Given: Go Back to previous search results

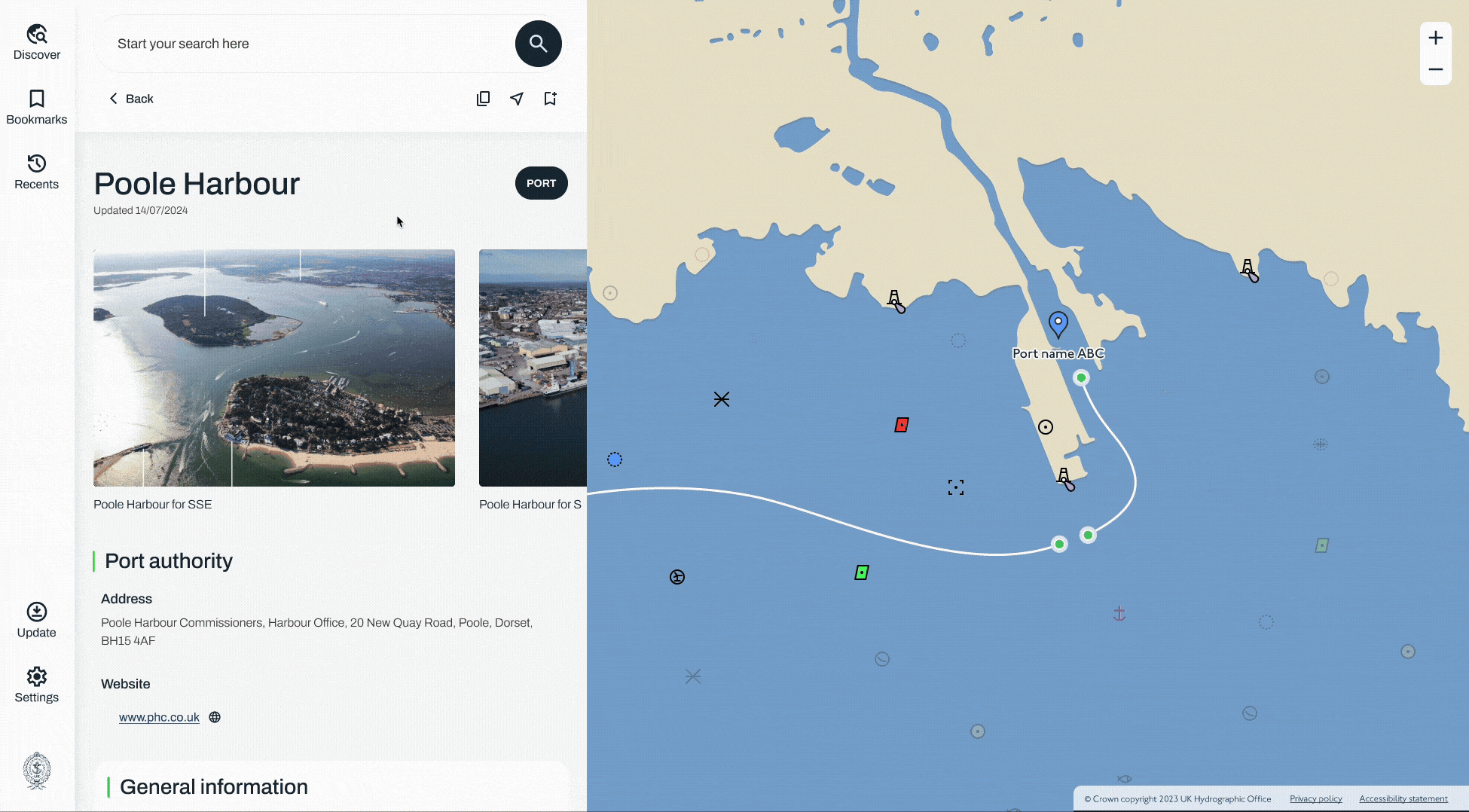Looking at the screenshot, I should (130, 98).
